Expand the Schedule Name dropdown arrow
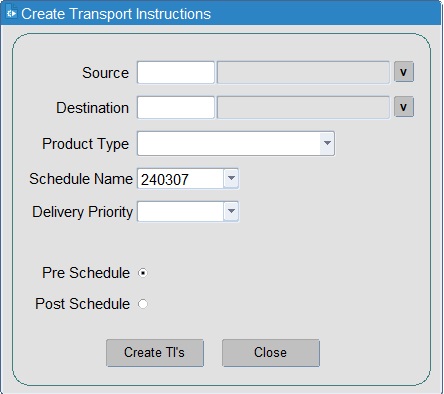 (231, 178)
